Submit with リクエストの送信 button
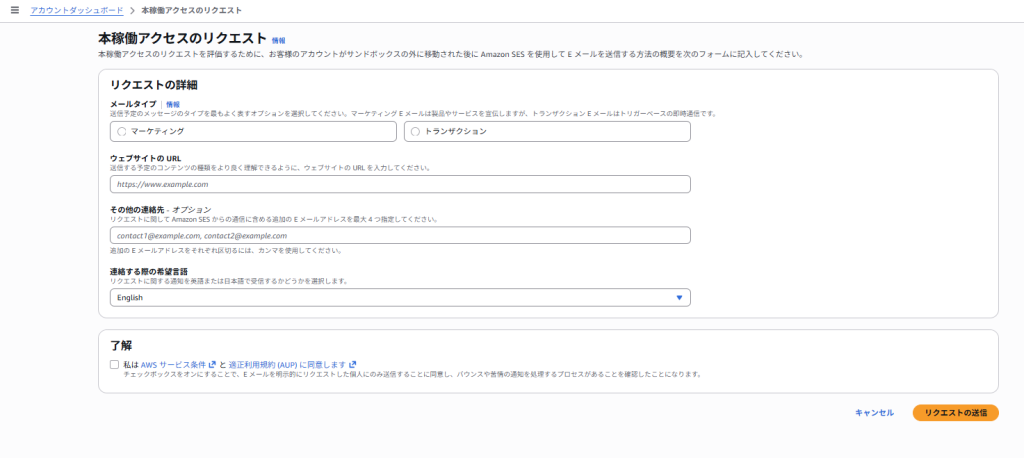1024x458 pixels. [955, 413]
